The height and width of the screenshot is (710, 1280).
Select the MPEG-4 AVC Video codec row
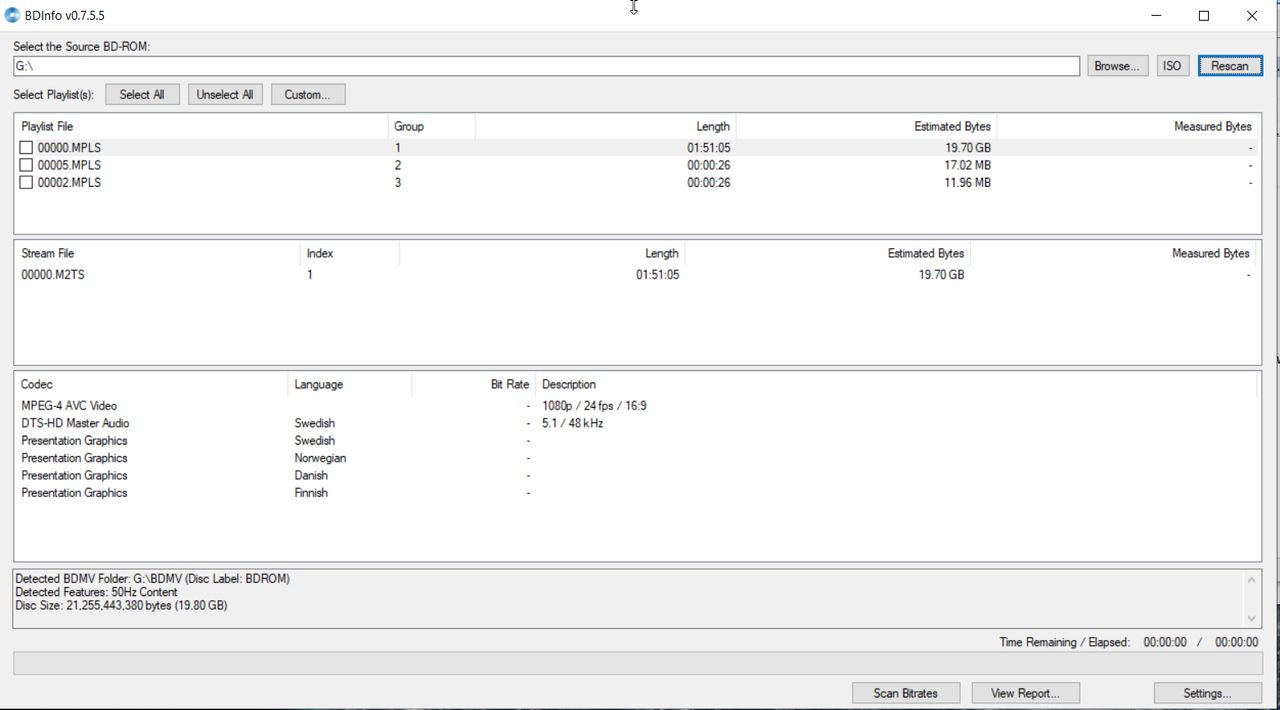click(637, 406)
